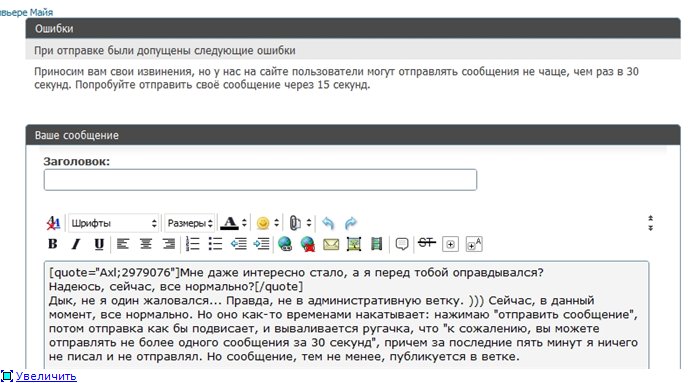This screenshot has width=700, height=383.
Task: Center the text alignment
Action: point(146,244)
